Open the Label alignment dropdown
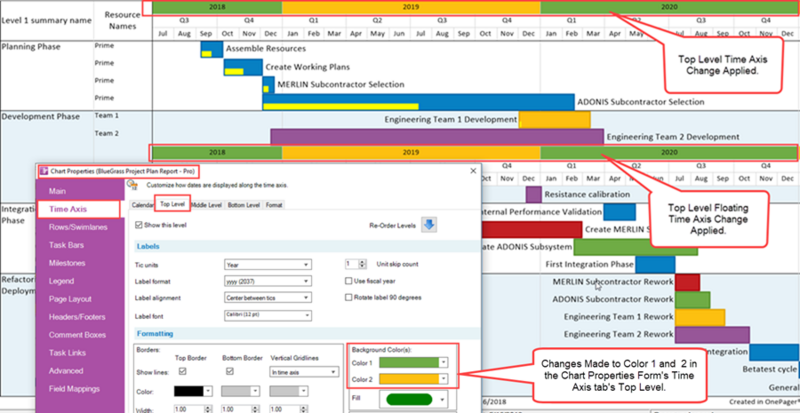 [x=267, y=298]
